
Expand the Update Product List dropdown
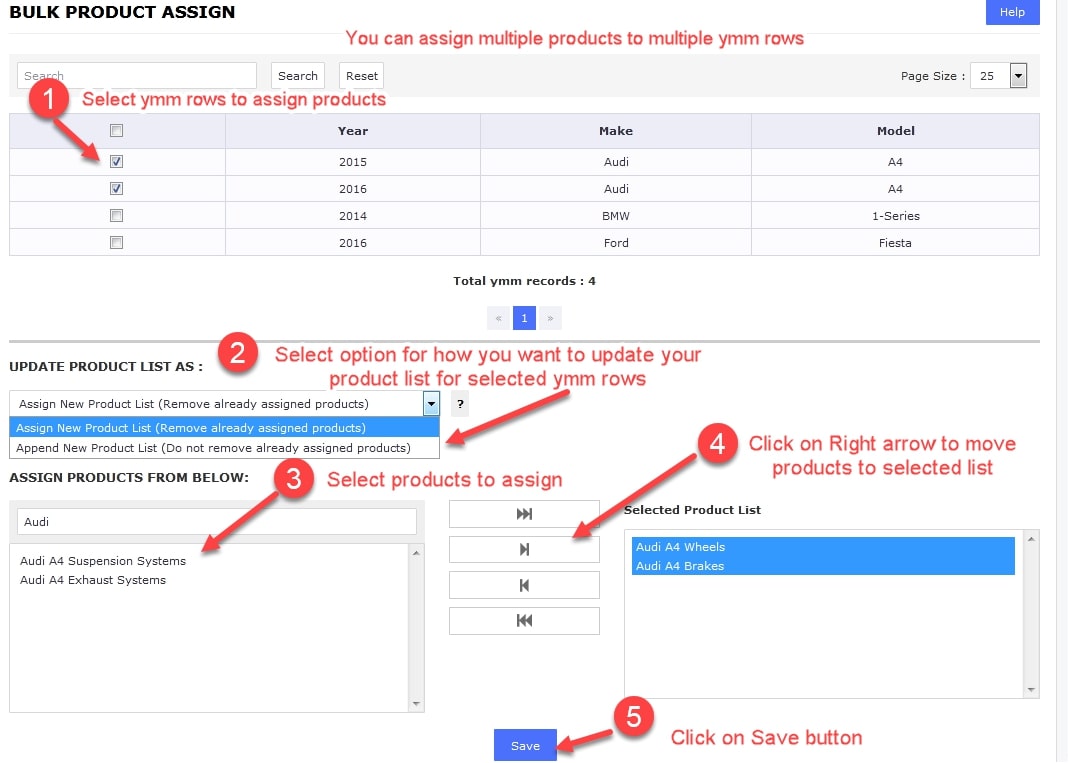pos(431,404)
